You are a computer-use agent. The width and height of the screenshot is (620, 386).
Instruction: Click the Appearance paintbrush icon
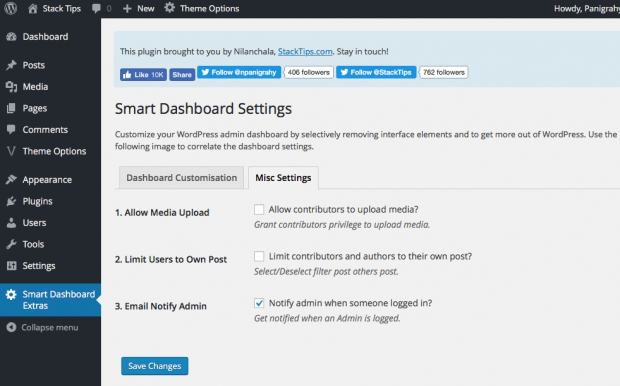click(11, 180)
